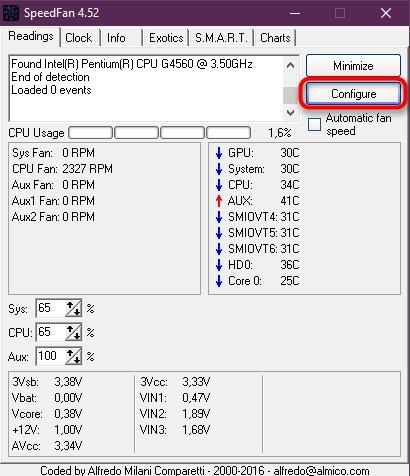Click the red up arrow beside AUX temperature
410x476 pixels.
tap(219, 201)
